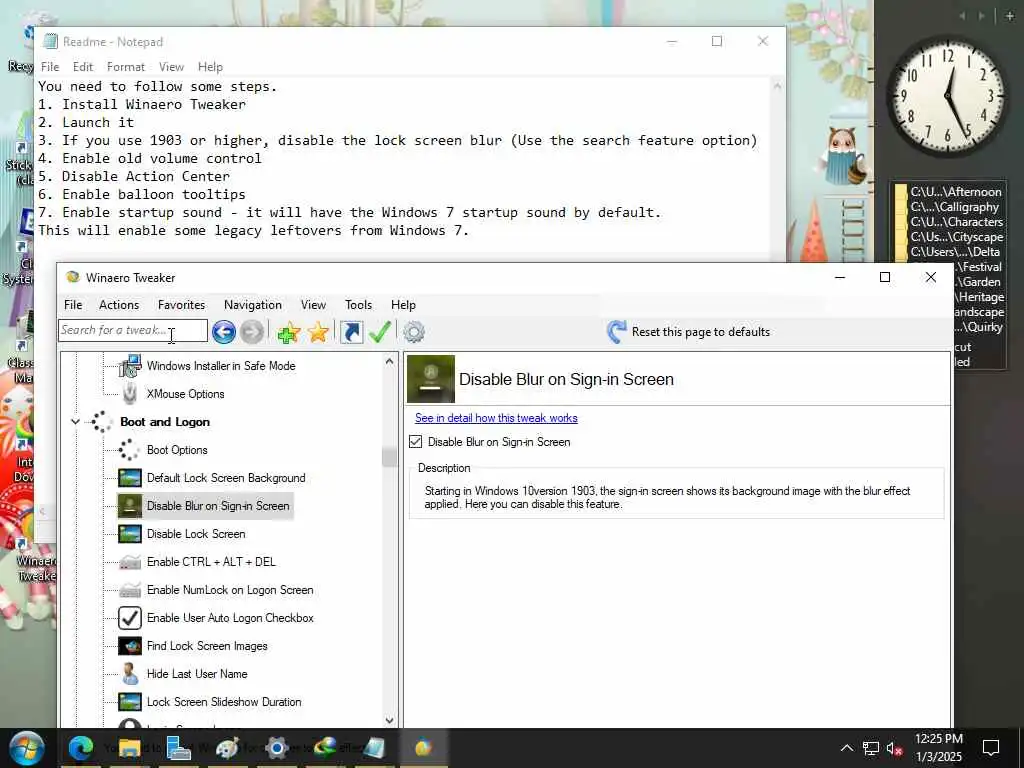Image resolution: width=1024 pixels, height=768 pixels.
Task: Open the Notepad Help menu
Action: tap(210, 67)
